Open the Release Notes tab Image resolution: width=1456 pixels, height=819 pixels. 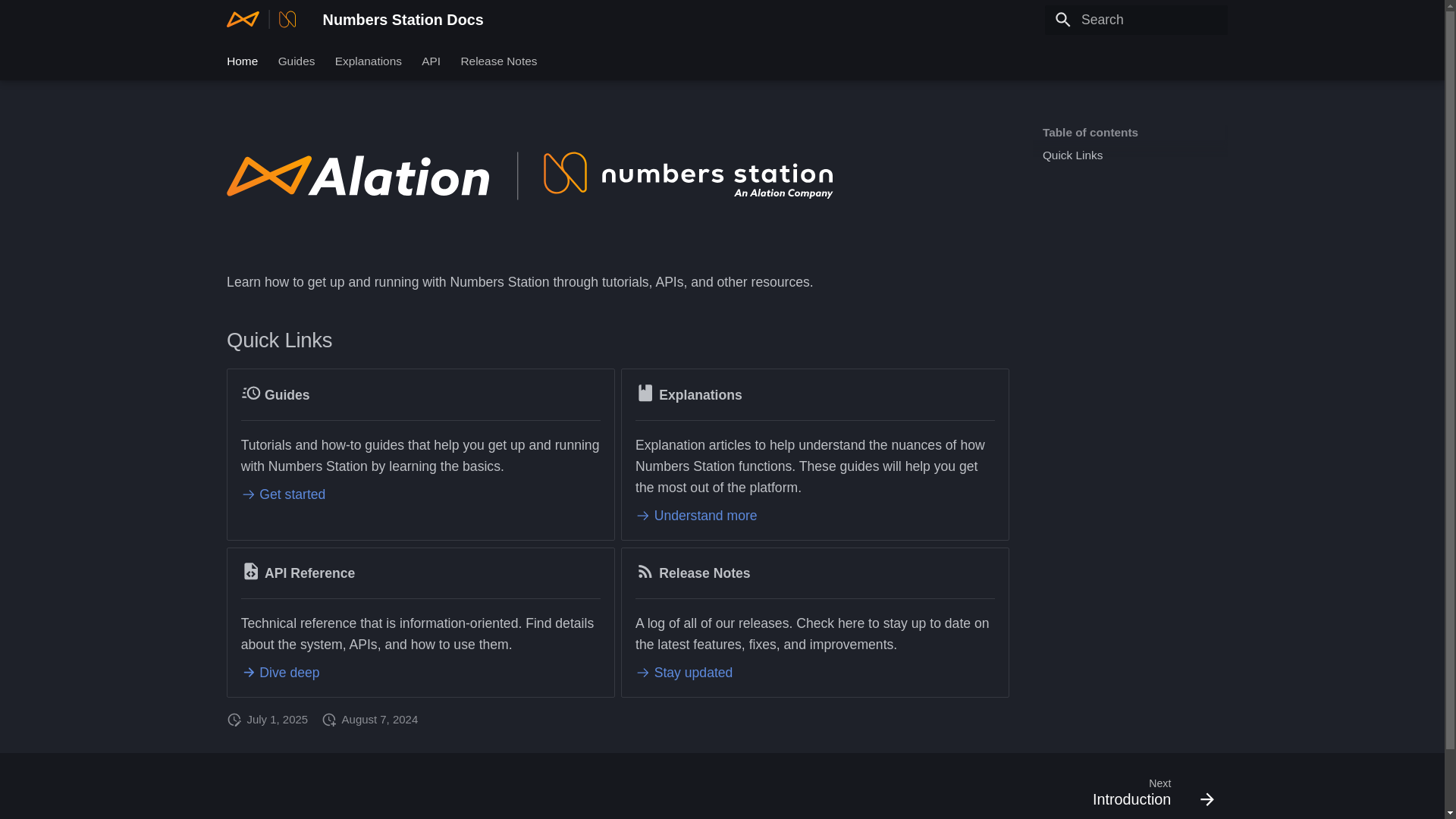click(x=499, y=61)
